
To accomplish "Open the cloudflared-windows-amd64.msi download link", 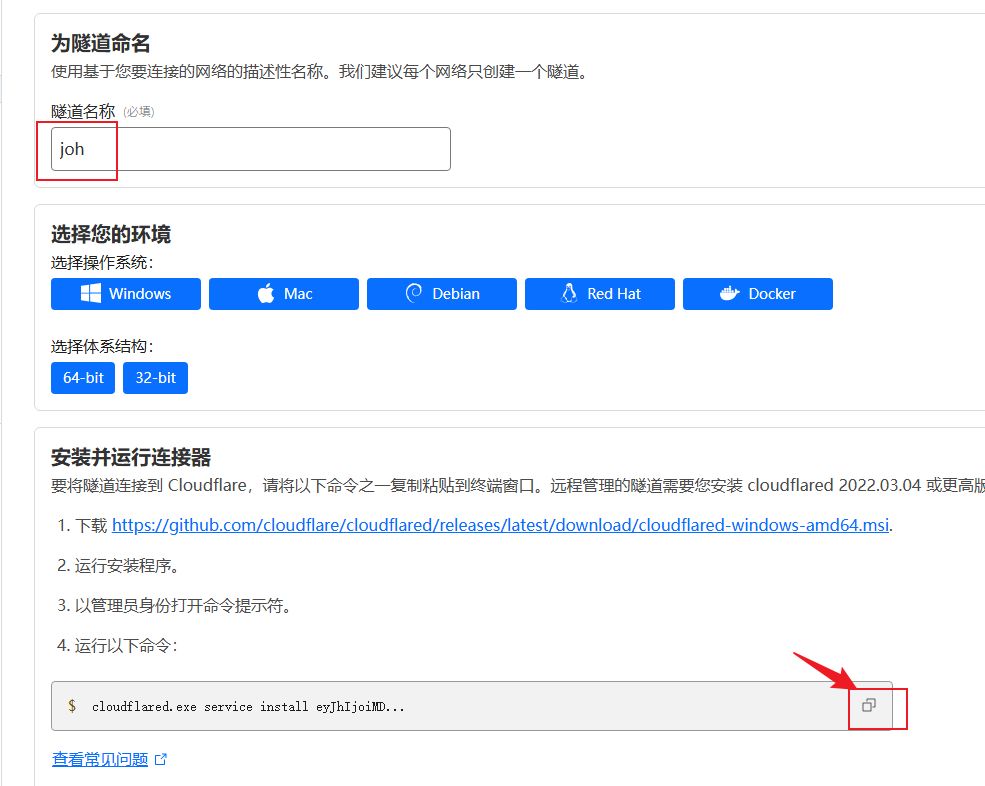I will coord(500,525).
